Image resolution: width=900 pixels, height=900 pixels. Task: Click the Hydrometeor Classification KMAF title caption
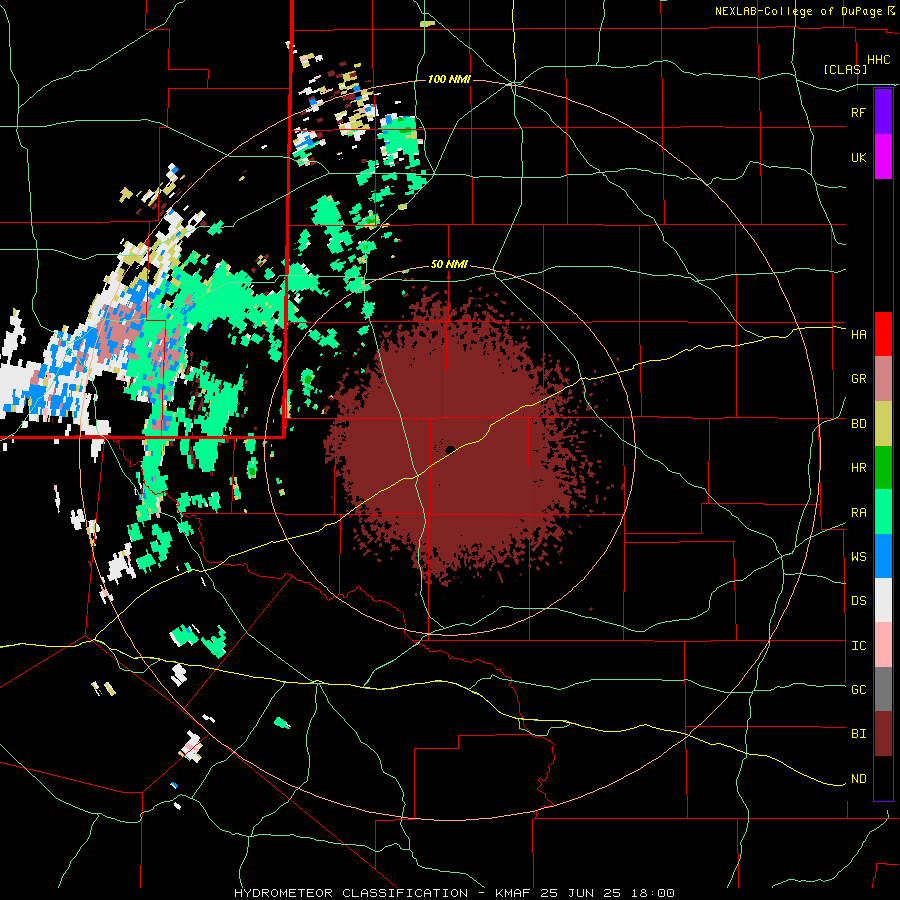click(454, 893)
